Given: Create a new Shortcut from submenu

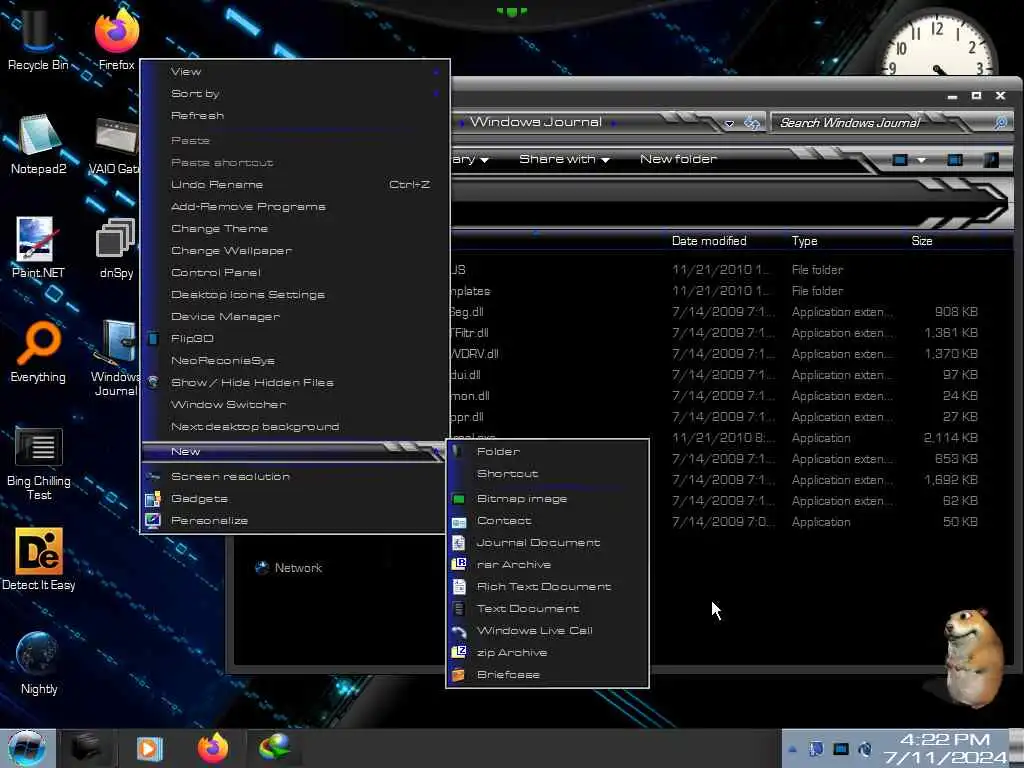Looking at the screenshot, I should (x=547, y=474).
